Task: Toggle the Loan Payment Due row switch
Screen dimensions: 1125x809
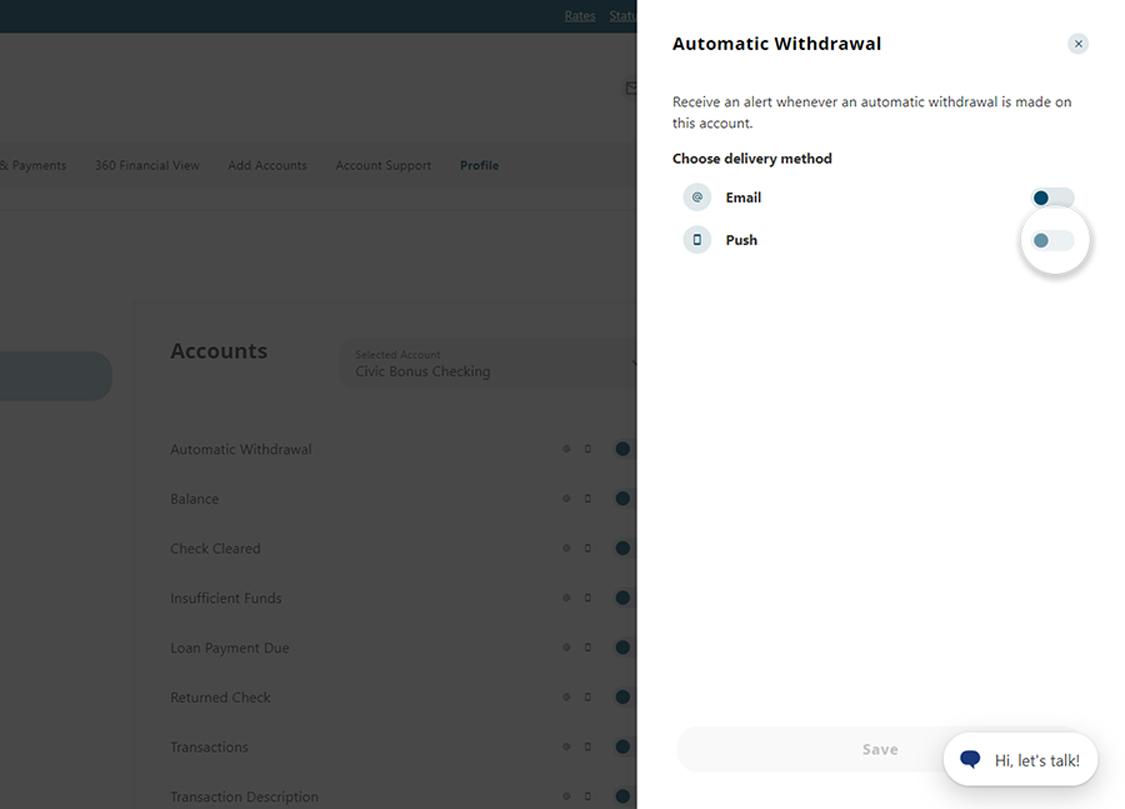Action: (624, 647)
